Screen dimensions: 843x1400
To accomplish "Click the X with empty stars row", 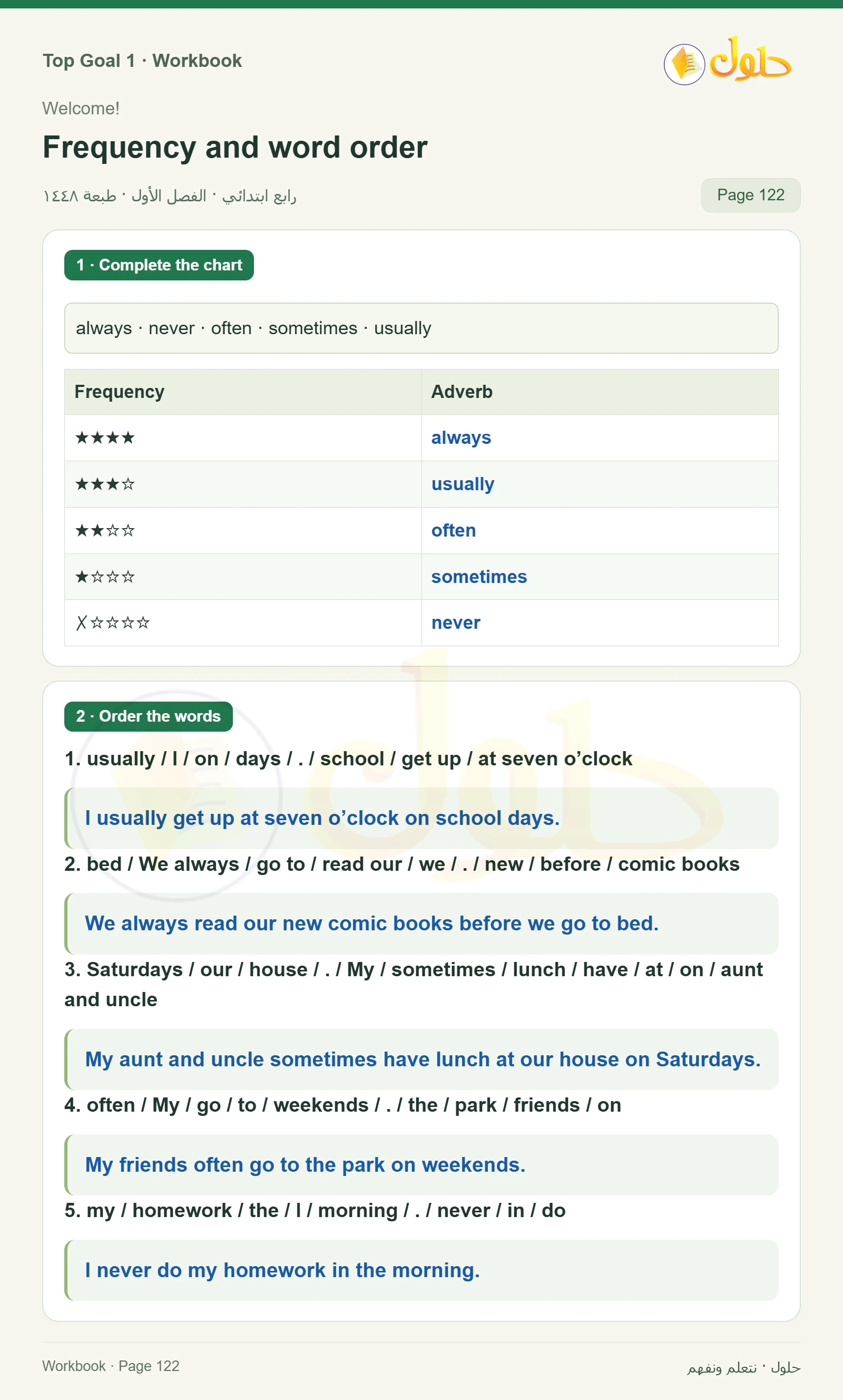I will pos(112,623).
